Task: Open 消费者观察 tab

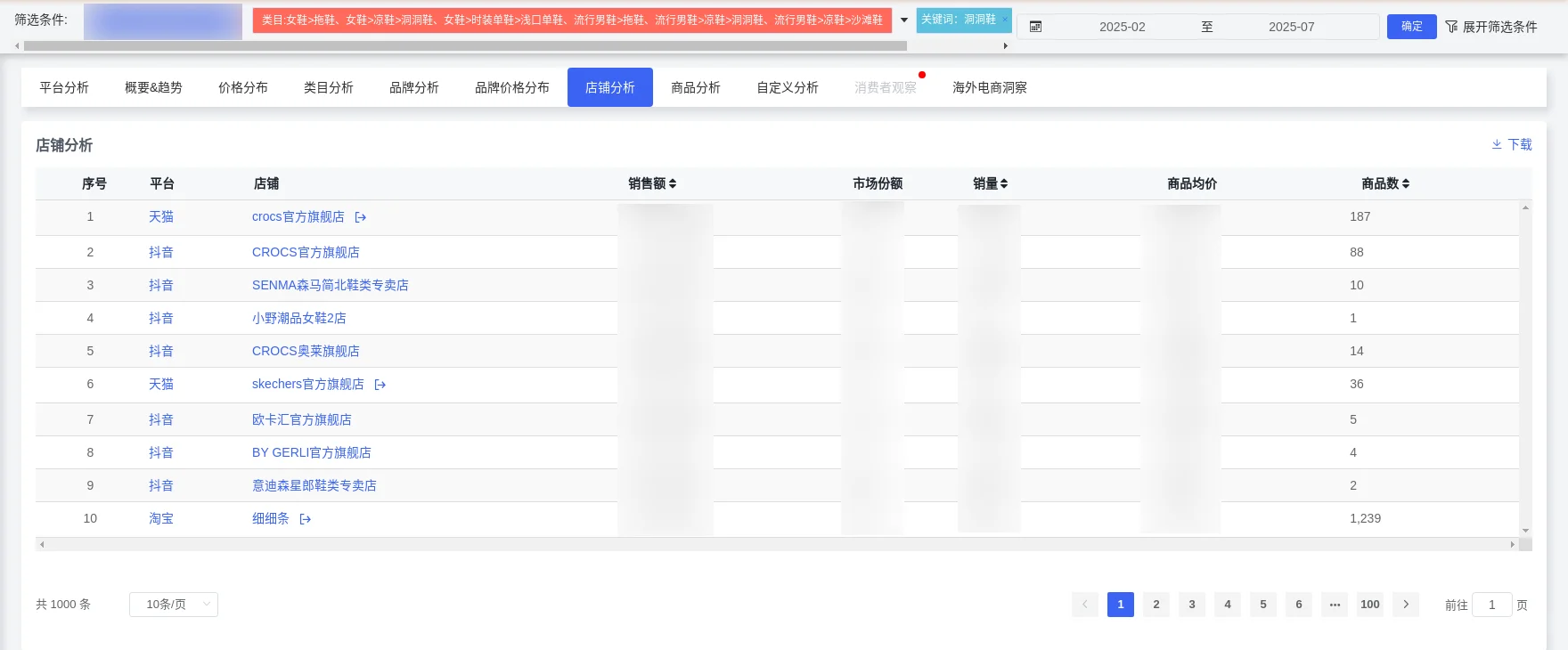Action: (886, 87)
